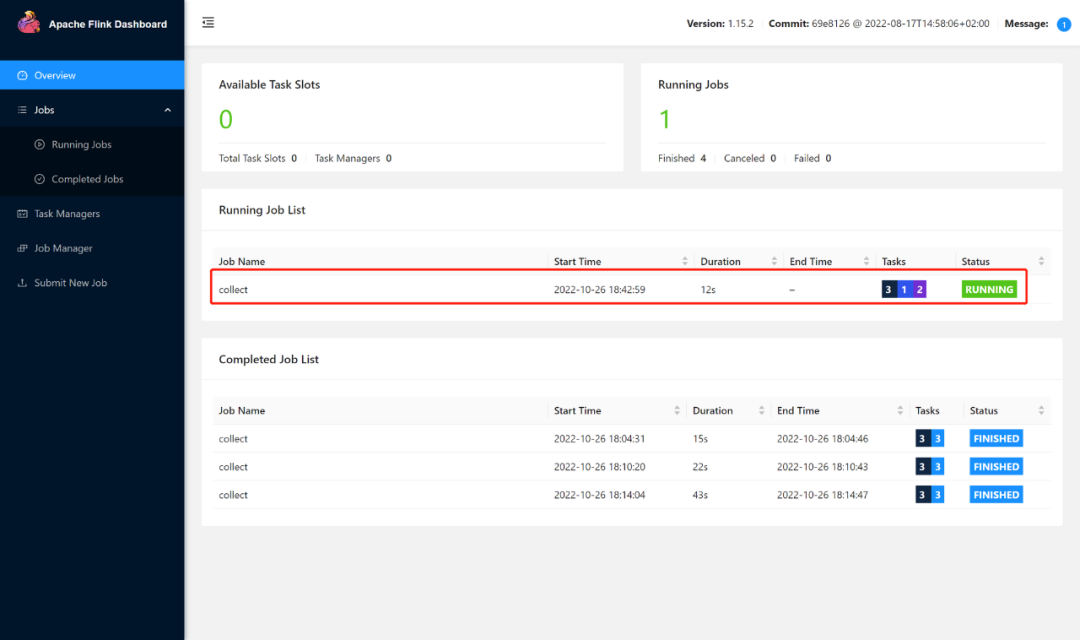This screenshot has height=640, width=1080.
Task: Open the running collect job row
Action: 233,290
